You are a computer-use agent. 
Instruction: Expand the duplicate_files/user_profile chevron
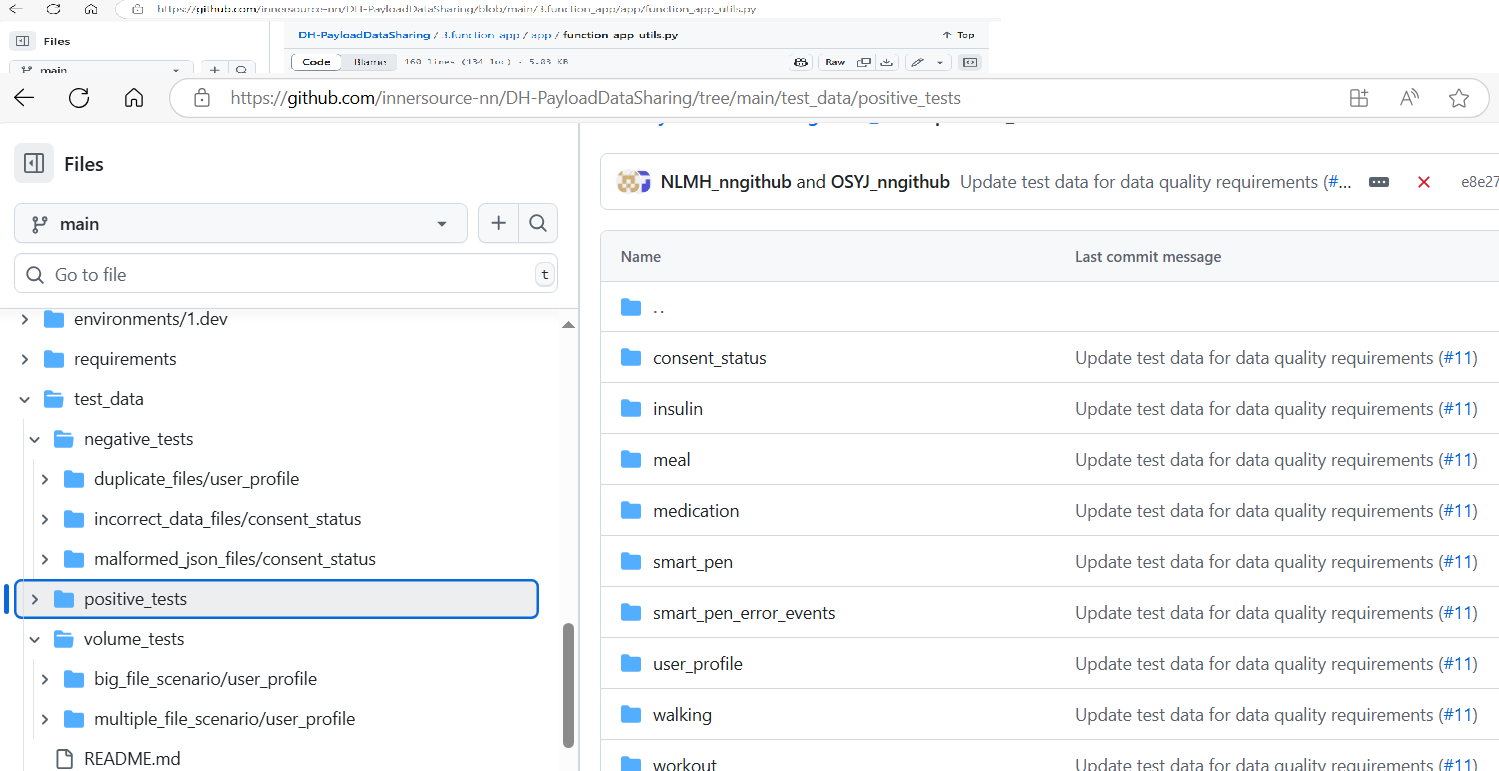45,479
